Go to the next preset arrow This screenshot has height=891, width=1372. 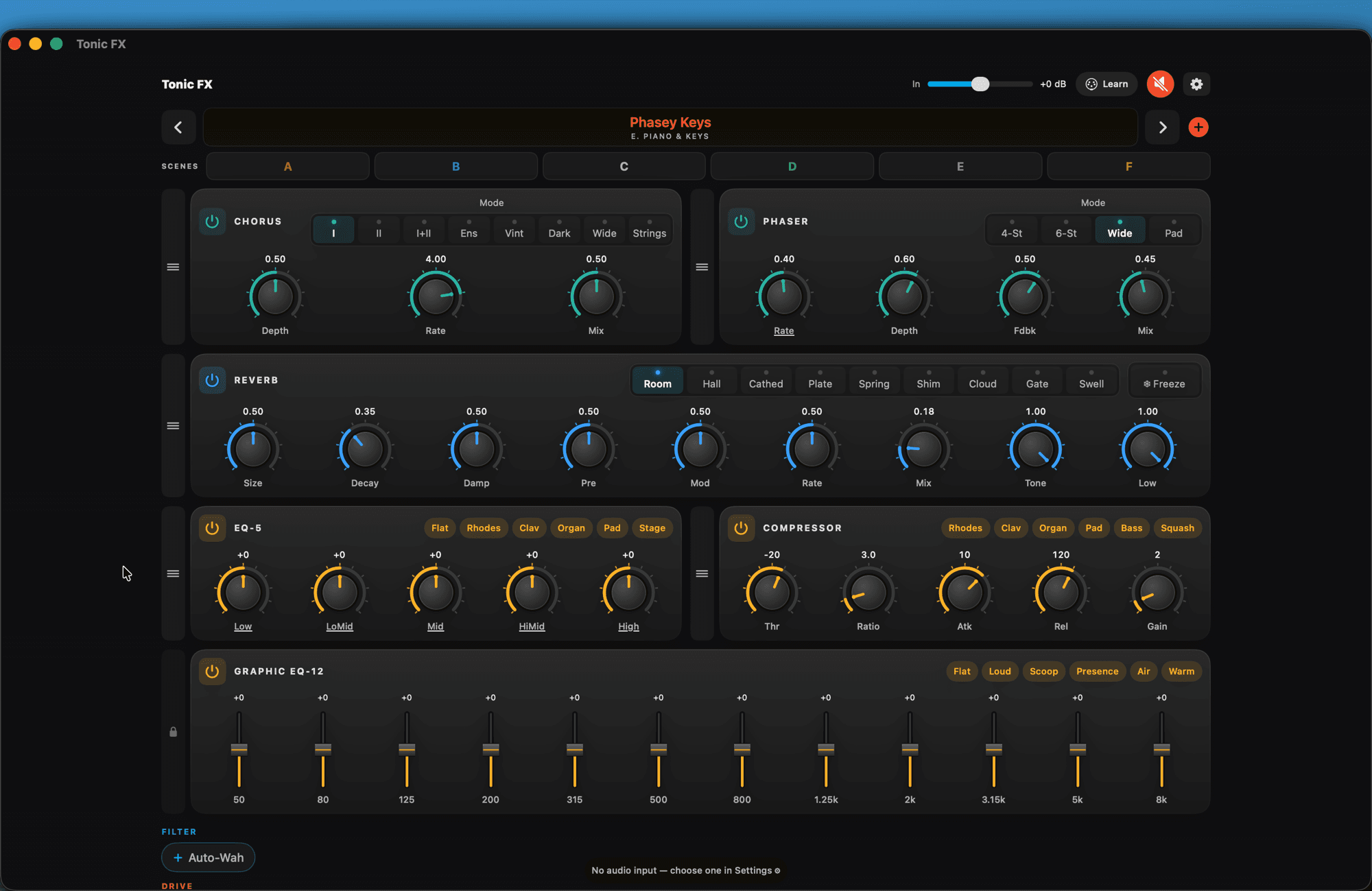click(1162, 128)
